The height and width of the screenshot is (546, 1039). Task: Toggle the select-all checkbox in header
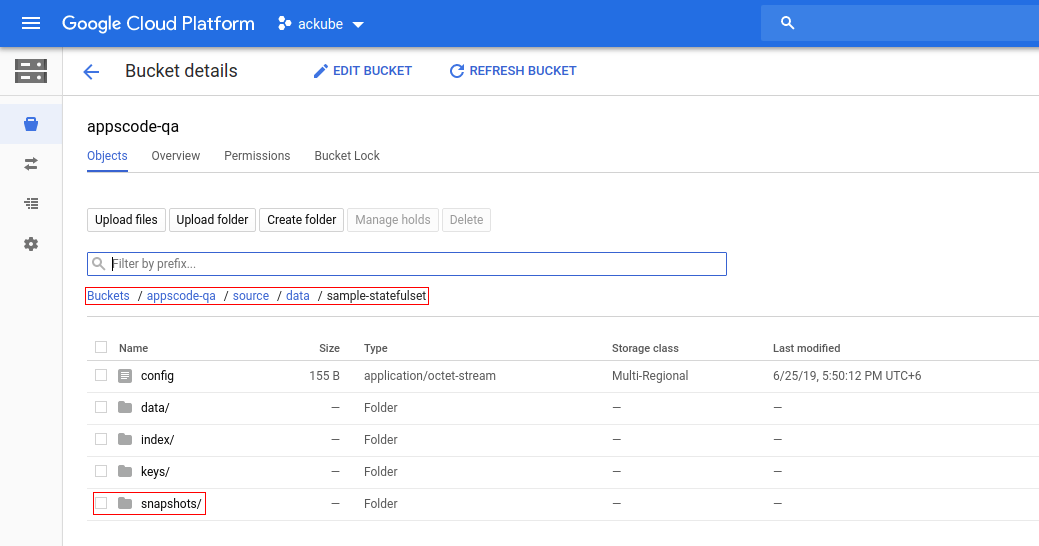[x=101, y=348]
